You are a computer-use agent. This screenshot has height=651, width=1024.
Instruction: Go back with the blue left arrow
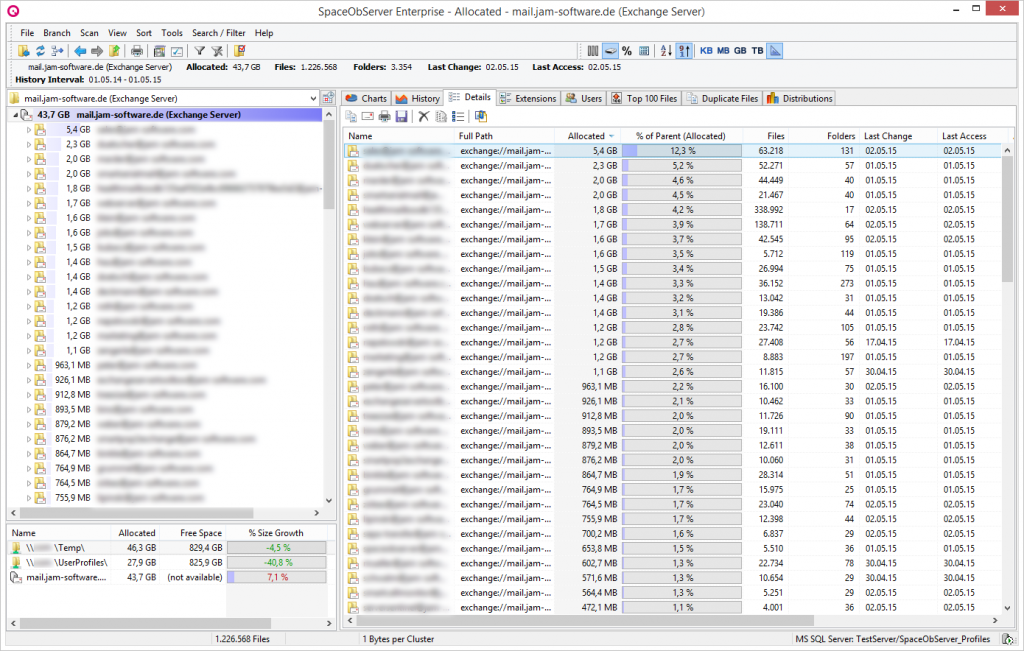pos(80,51)
